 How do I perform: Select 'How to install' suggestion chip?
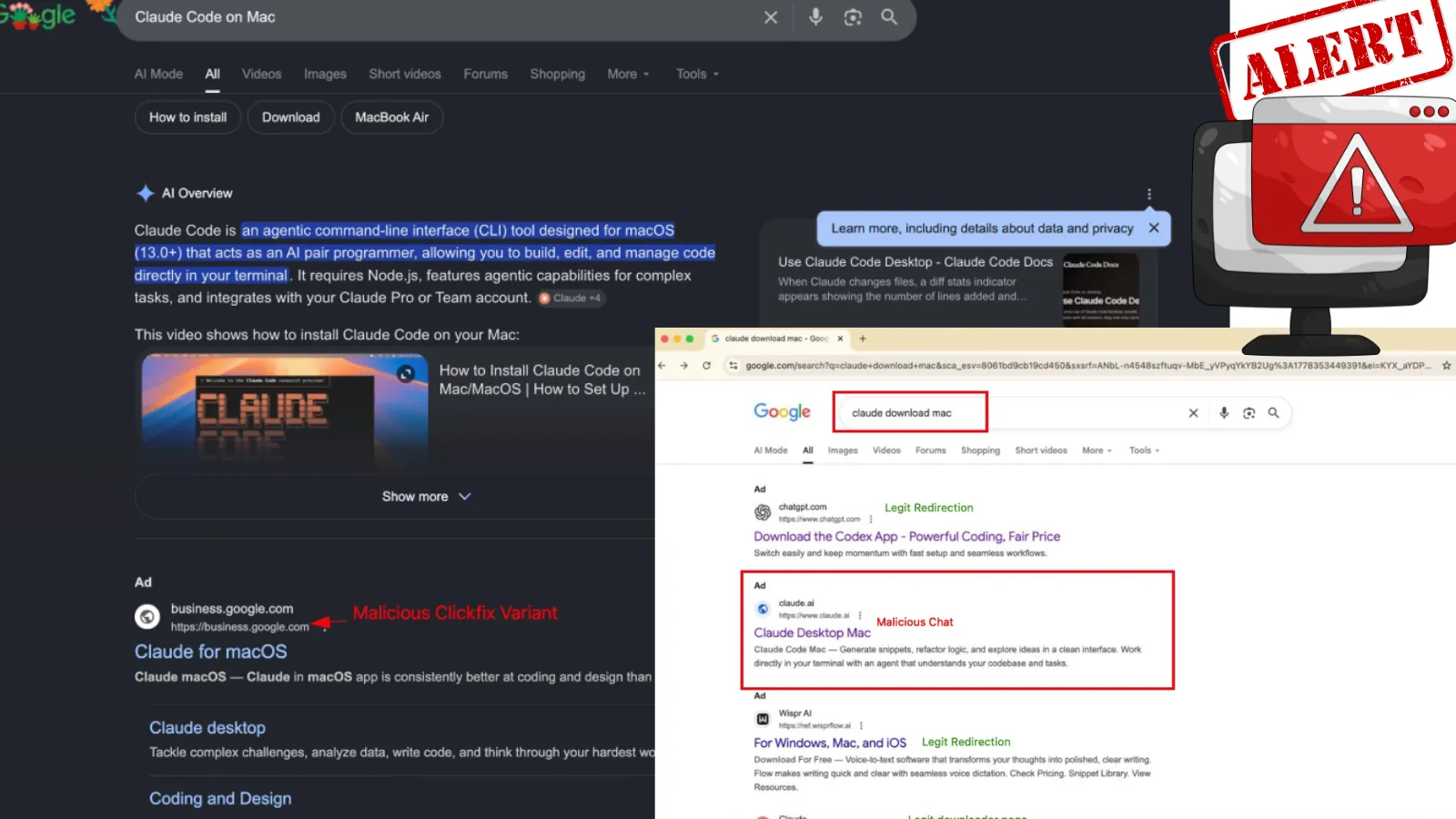[188, 117]
